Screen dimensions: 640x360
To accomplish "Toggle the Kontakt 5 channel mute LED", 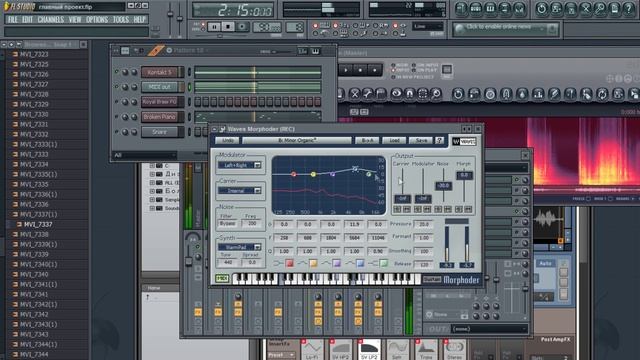I will coord(117,72).
